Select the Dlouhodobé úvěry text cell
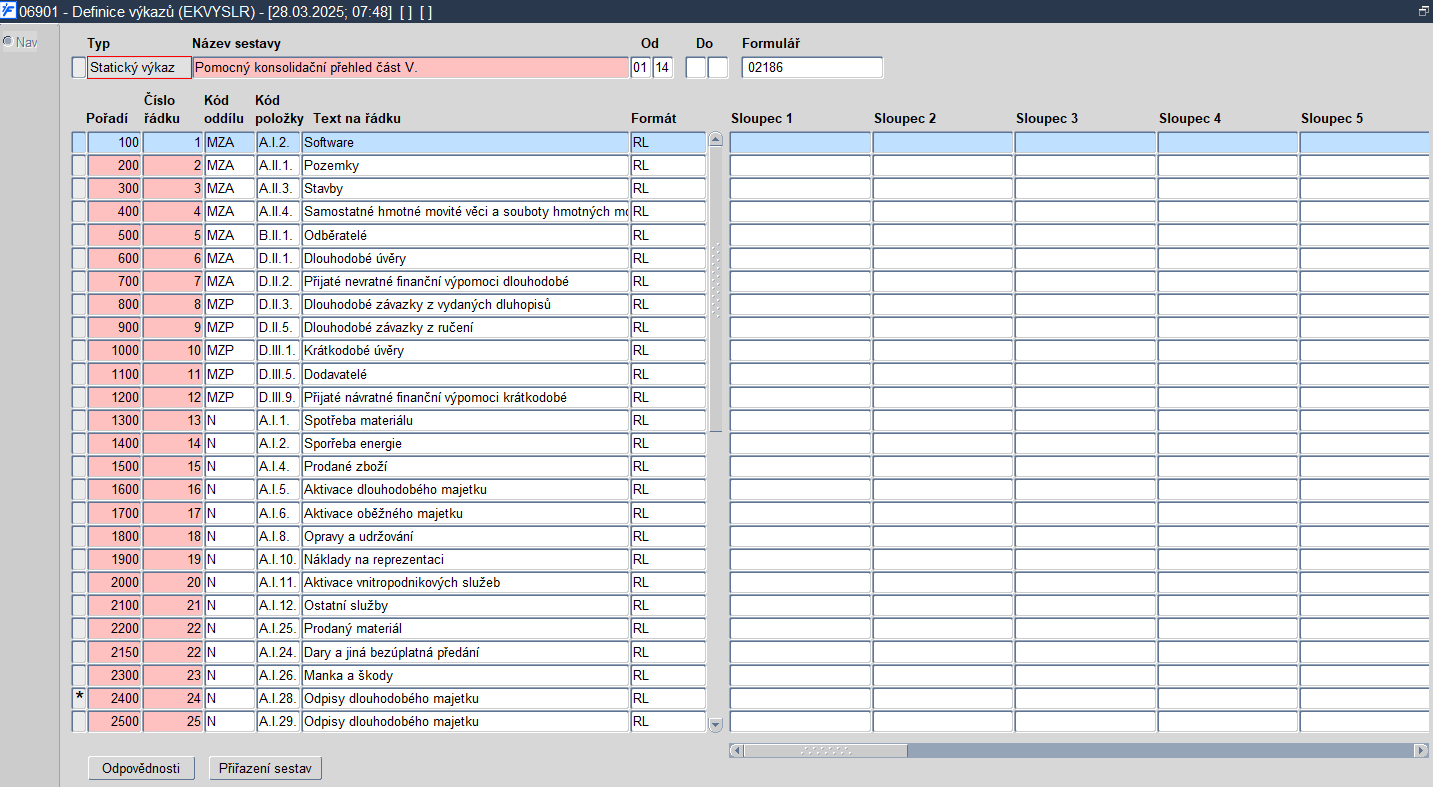The image size is (1433, 787). pyautogui.click(x=466, y=258)
